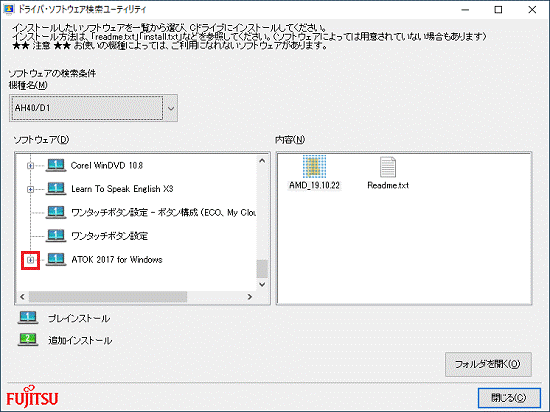Close the driver search utility window
This screenshot has width=550, height=412.
(x=532, y=10)
